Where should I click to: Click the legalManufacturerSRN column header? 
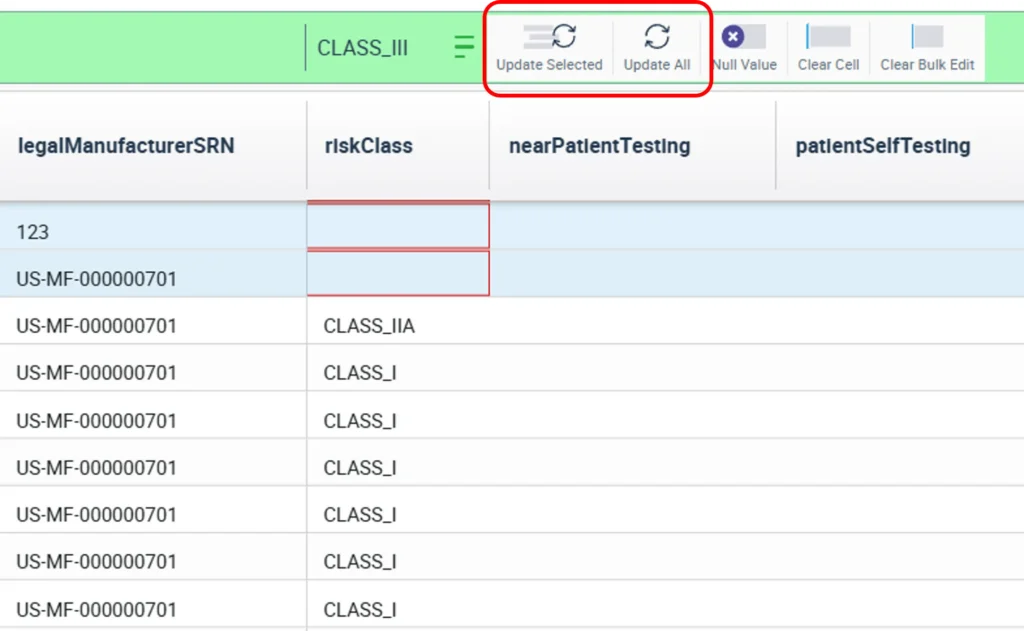coord(153,146)
